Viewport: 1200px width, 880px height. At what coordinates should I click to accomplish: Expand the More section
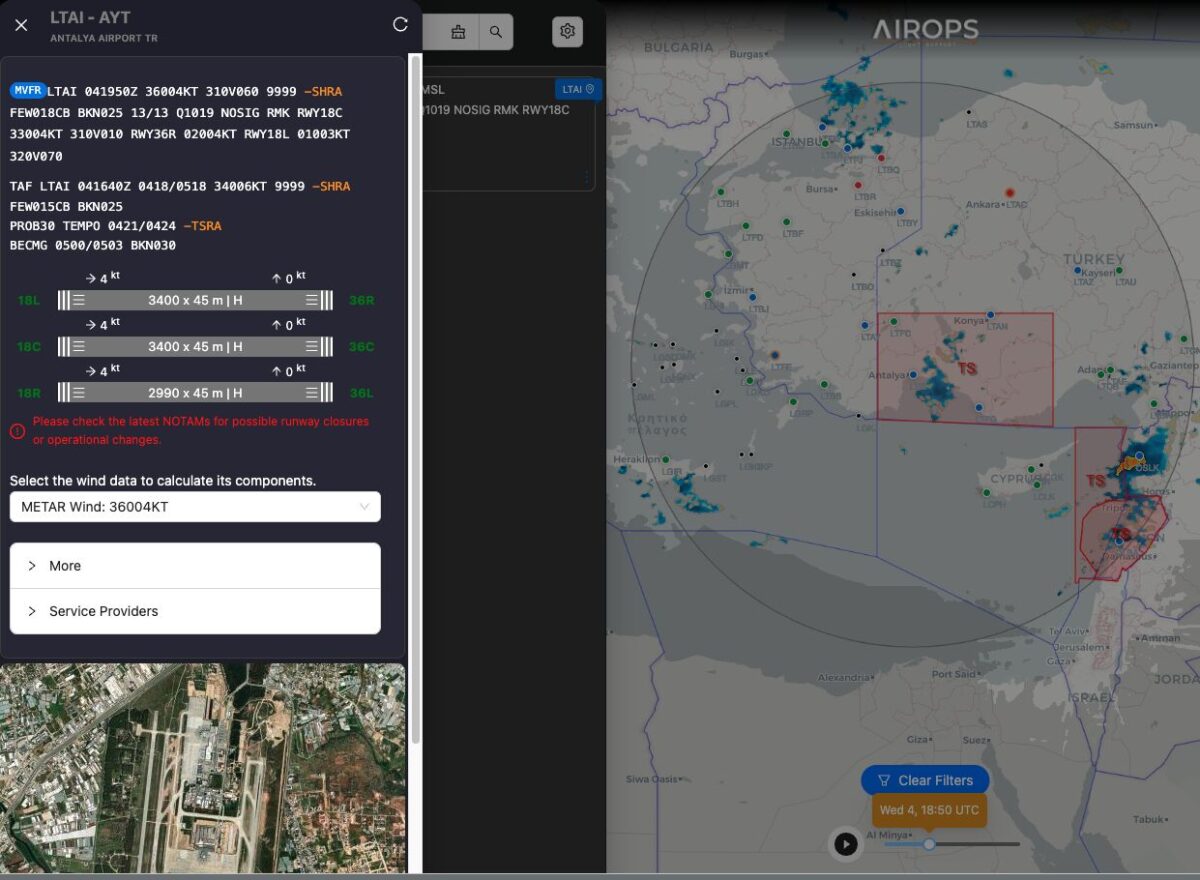tap(195, 566)
